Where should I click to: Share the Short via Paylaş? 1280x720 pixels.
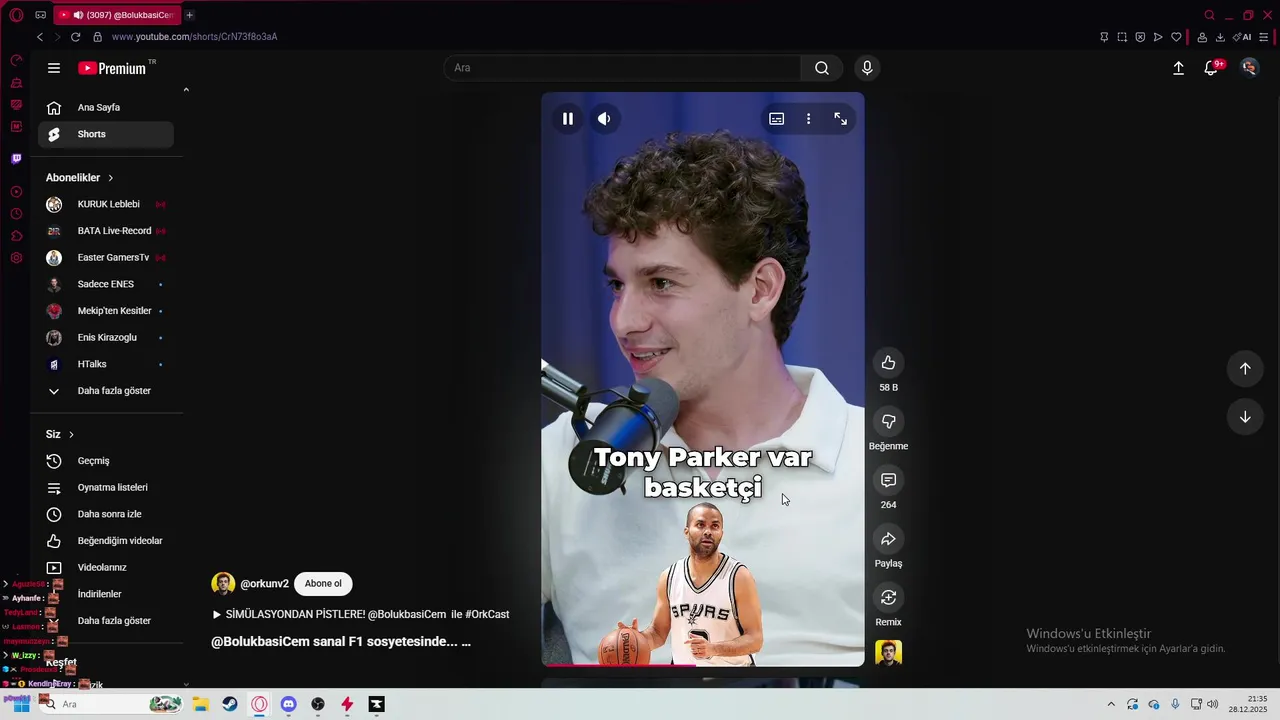888,539
